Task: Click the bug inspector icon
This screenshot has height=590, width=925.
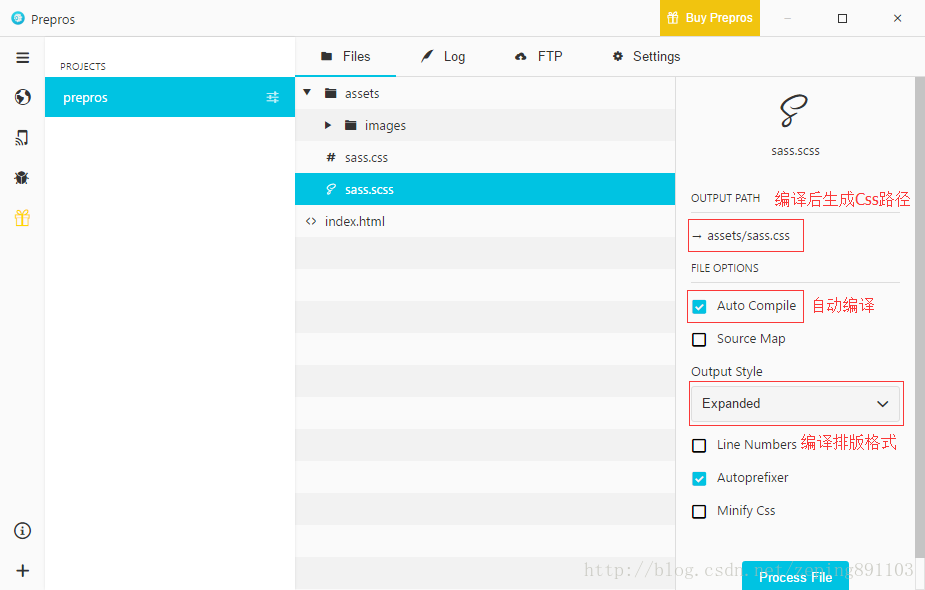Action: point(22,178)
